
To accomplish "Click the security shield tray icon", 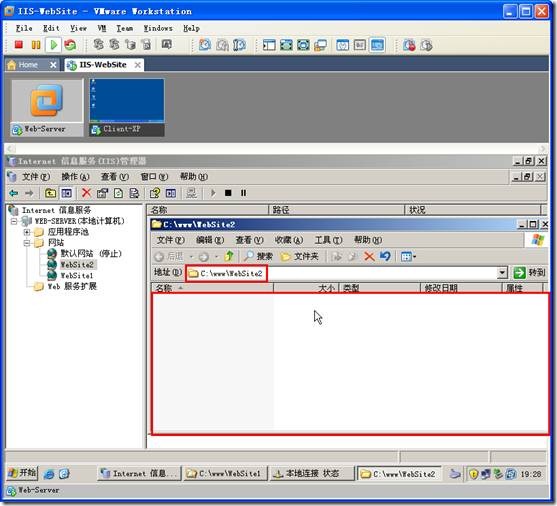I will [x=474, y=474].
